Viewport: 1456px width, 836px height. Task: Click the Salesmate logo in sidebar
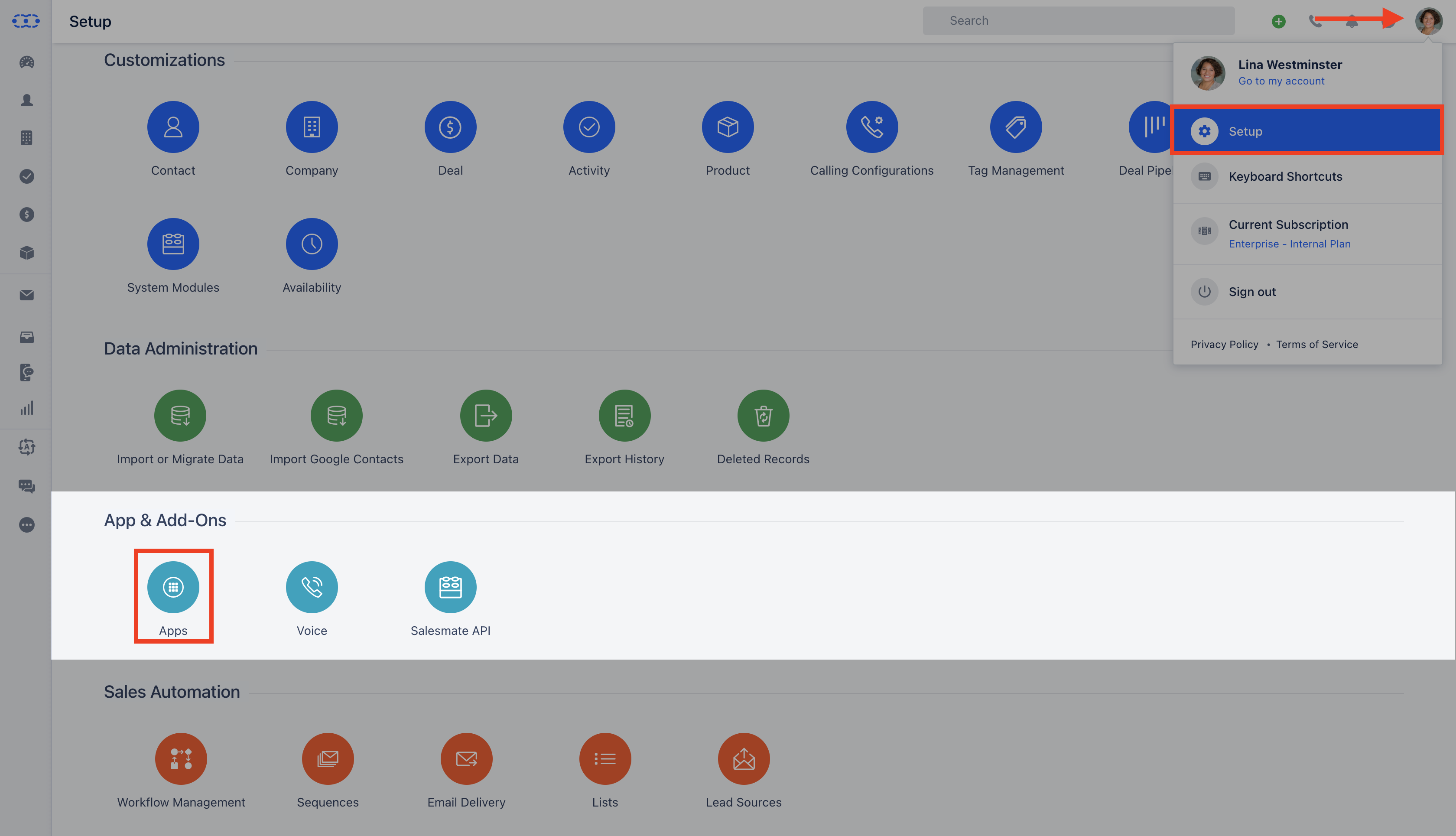[x=26, y=21]
